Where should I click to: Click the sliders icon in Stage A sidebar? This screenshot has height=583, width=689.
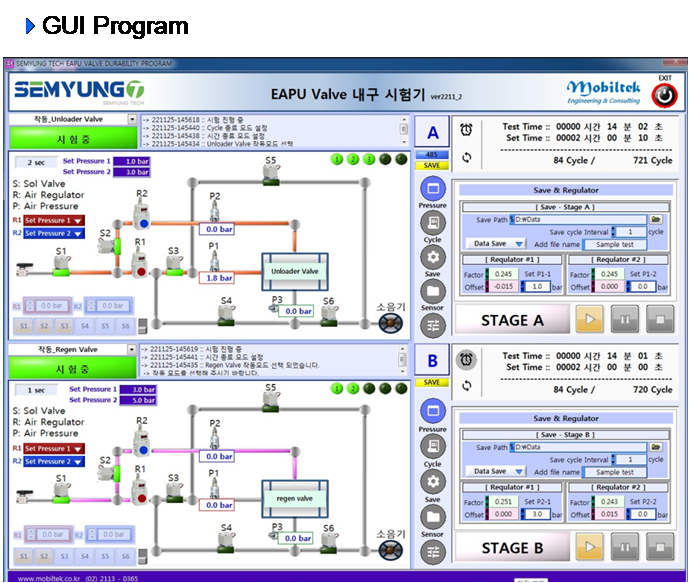[x=433, y=326]
